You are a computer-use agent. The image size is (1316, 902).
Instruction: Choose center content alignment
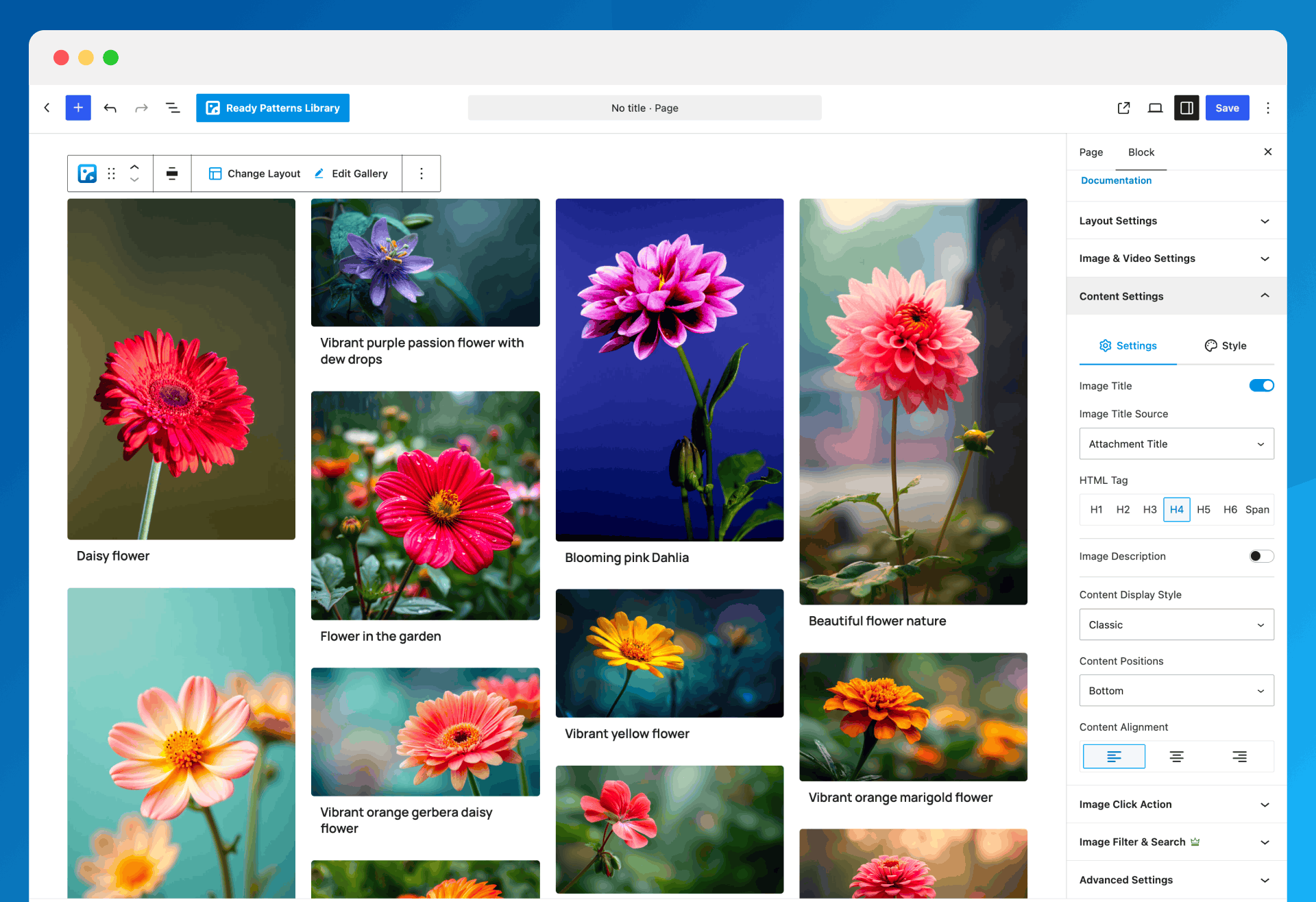1176,756
